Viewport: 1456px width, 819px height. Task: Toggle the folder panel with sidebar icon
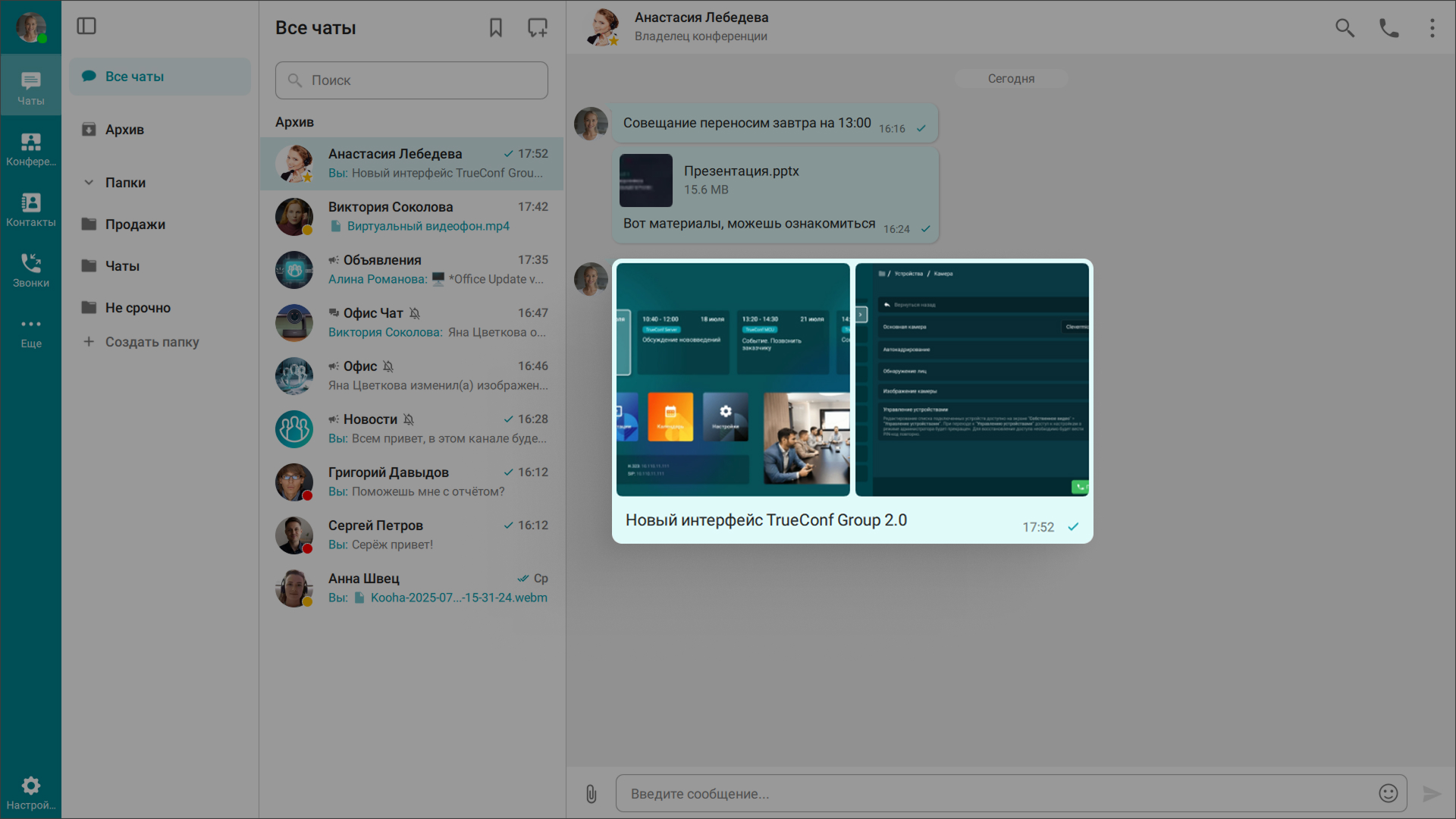pos(86,27)
